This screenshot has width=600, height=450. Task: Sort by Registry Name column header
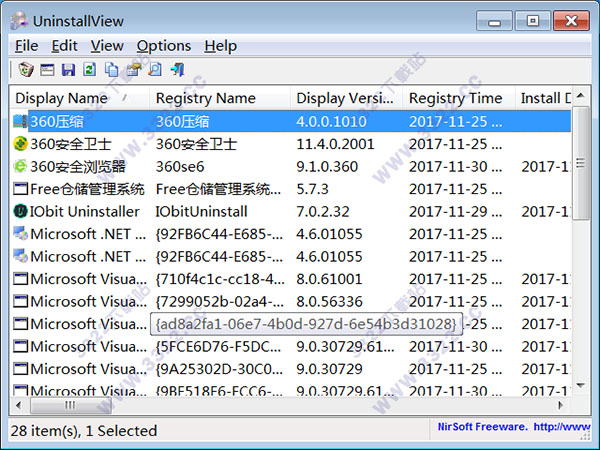point(220,98)
